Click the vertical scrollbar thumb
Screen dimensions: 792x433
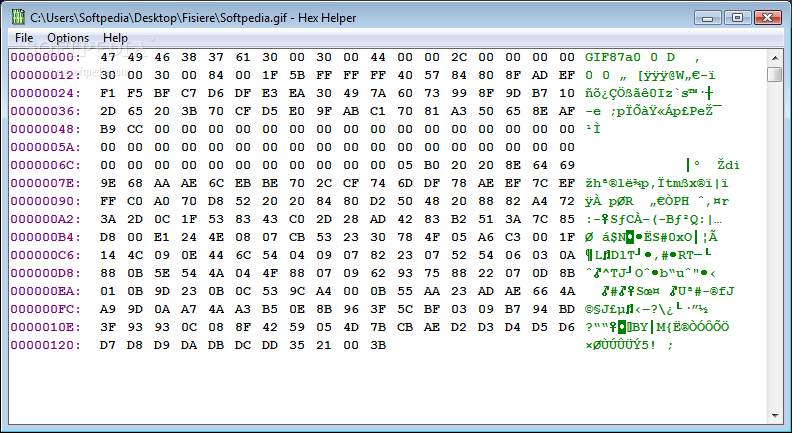775,74
